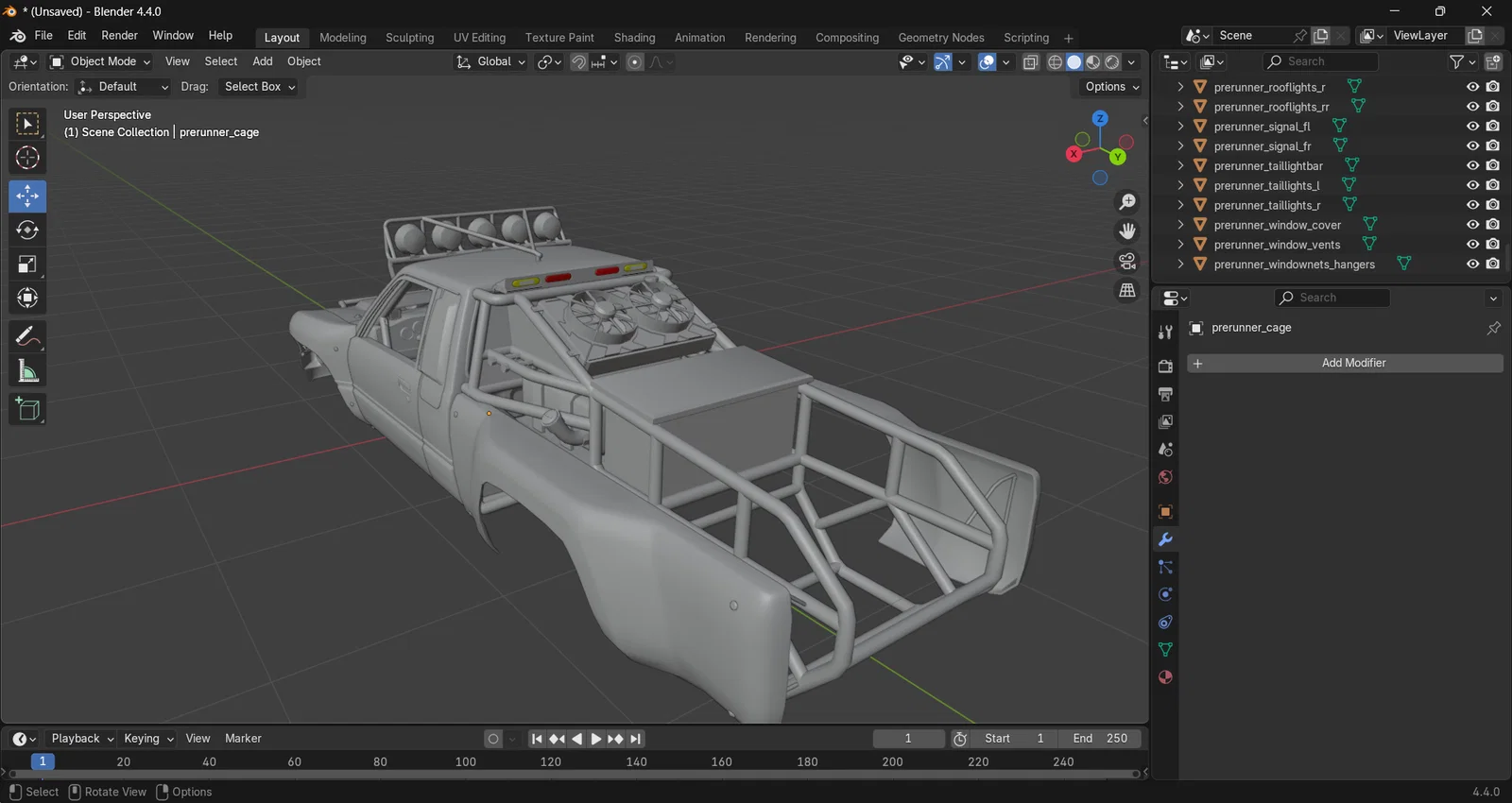Image resolution: width=1512 pixels, height=803 pixels.
Task: Hide prerunner_window_cover with eye icon
Action: click(x=1472, y=225)
